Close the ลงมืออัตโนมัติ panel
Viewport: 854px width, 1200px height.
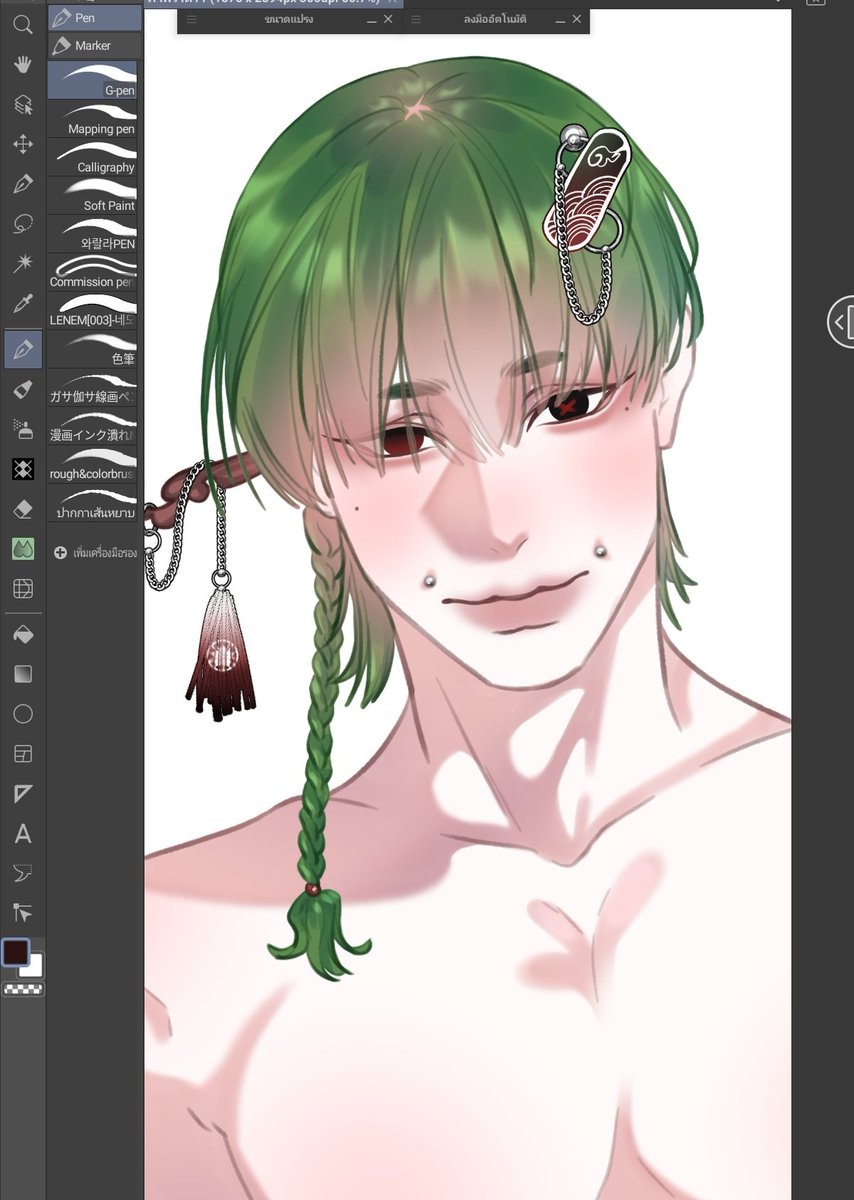(577, 19)
